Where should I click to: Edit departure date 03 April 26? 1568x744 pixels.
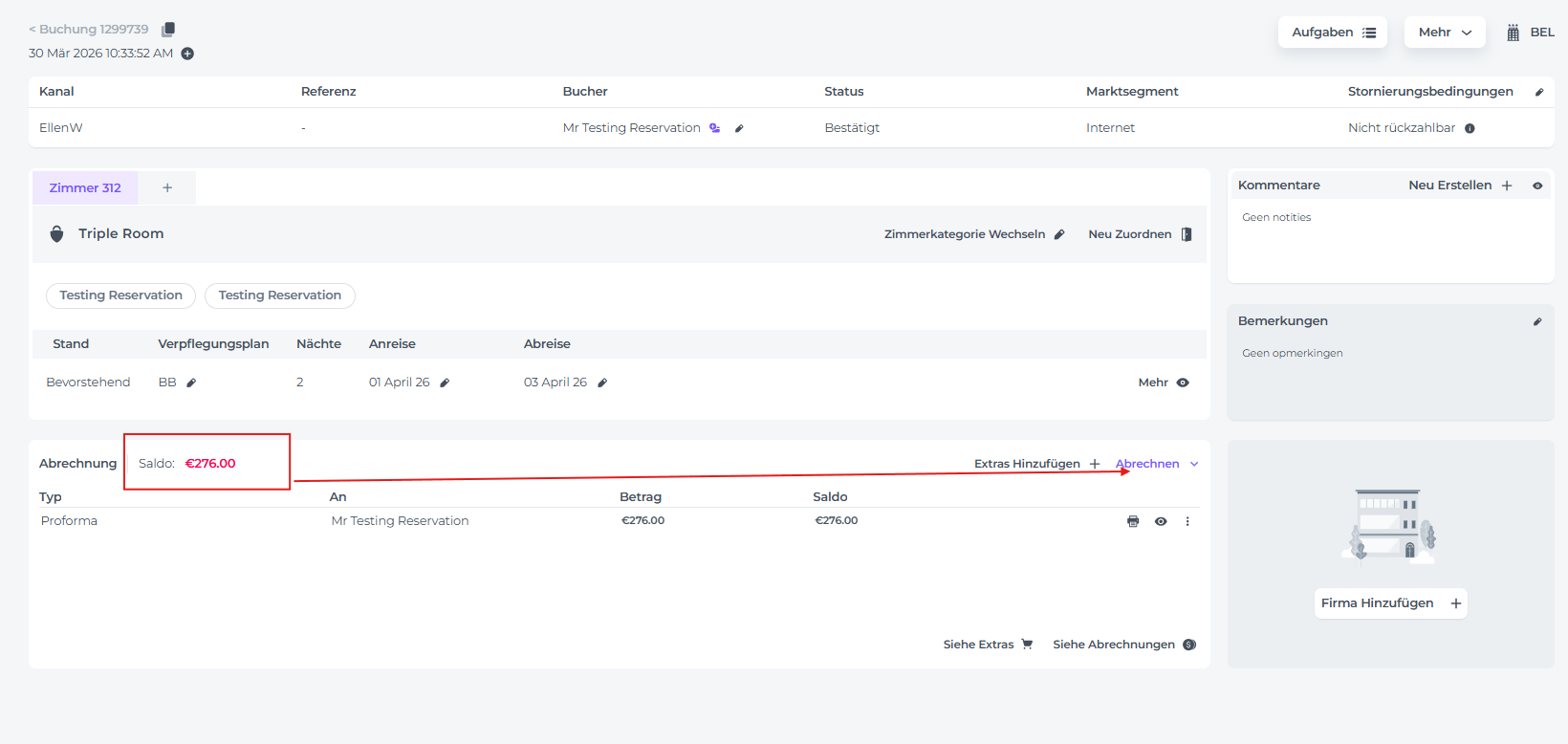[602, 383]
